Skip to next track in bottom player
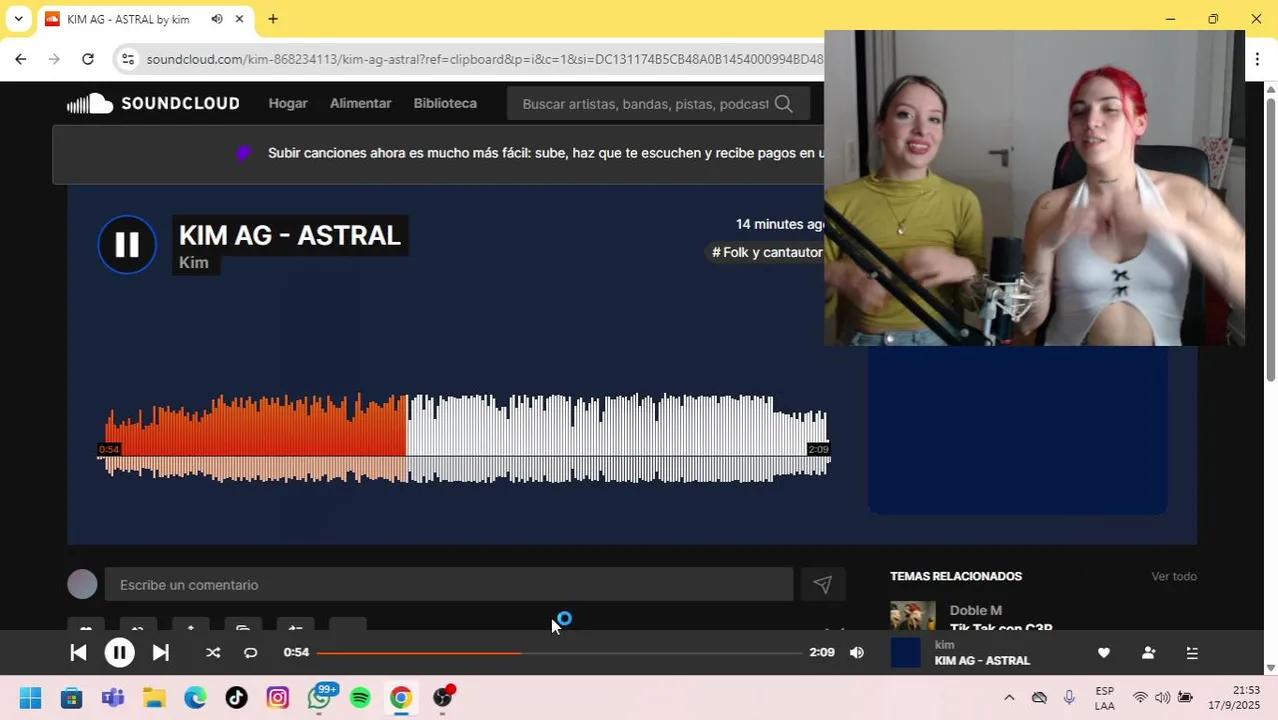Image resolution: width=1278 pixels, height=720 pixels. pos(160,653)
